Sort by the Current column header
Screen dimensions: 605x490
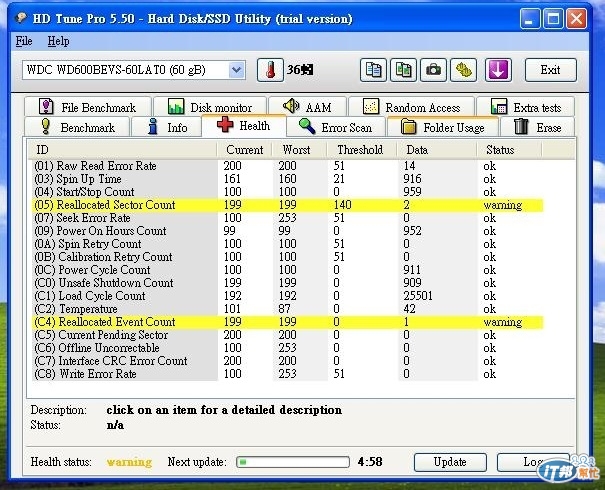244,150
